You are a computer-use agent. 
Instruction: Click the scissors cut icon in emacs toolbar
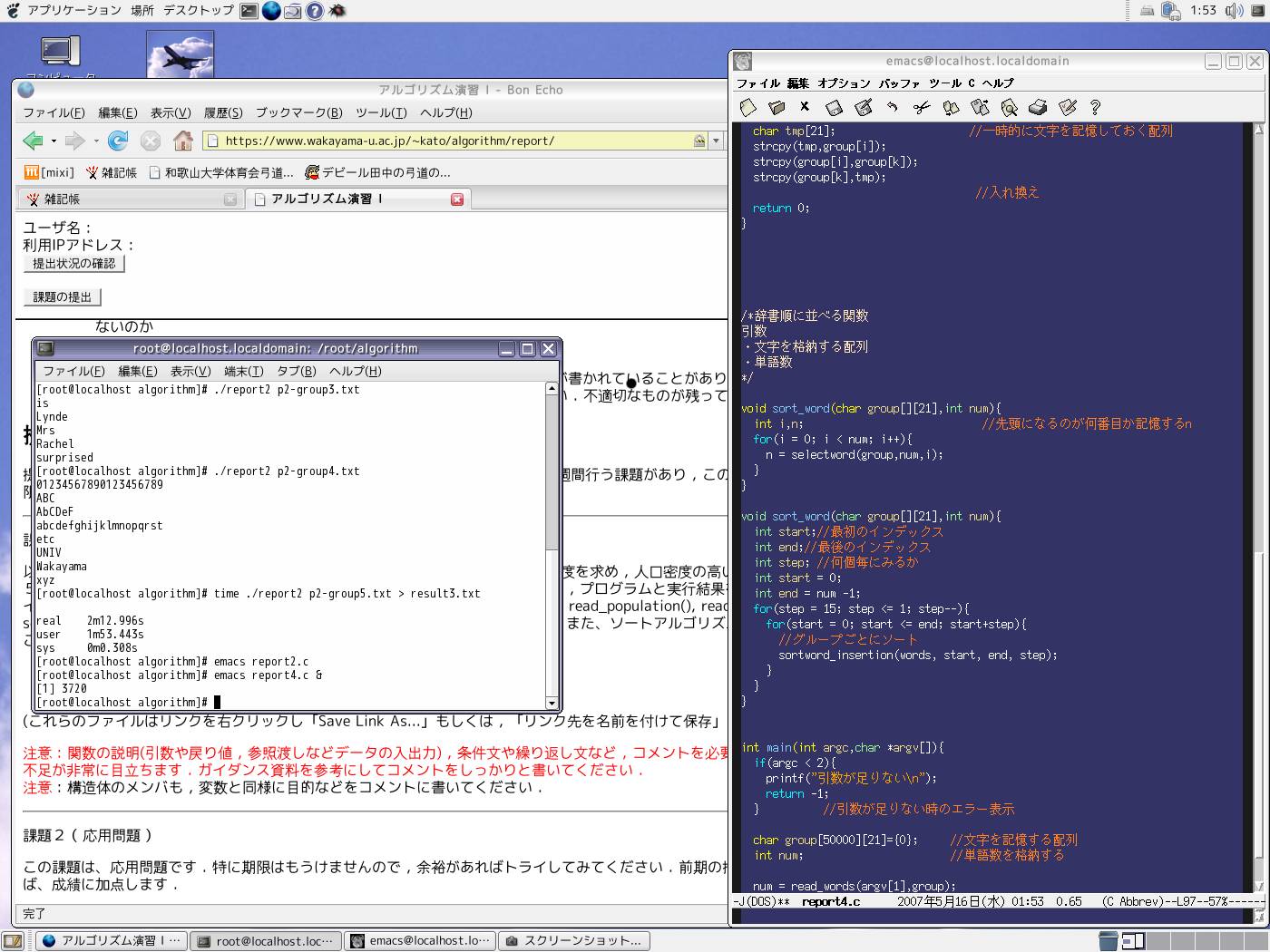click(x=922, y=107)
